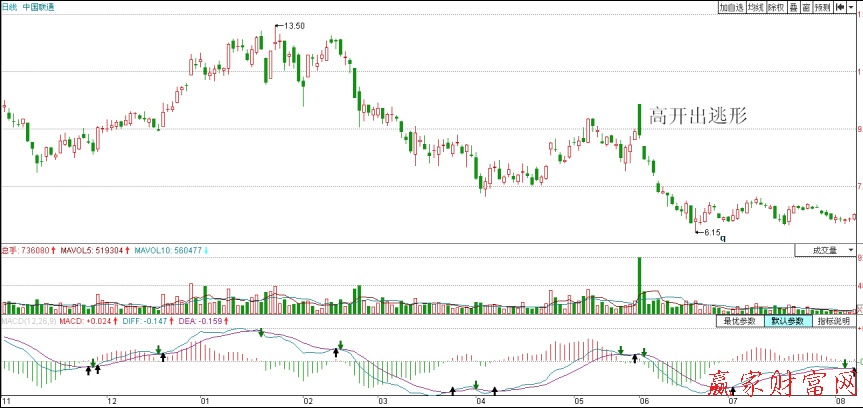Open the 指标说明 indicator description
Screen dimensions: 863x408
coord(834,321)
